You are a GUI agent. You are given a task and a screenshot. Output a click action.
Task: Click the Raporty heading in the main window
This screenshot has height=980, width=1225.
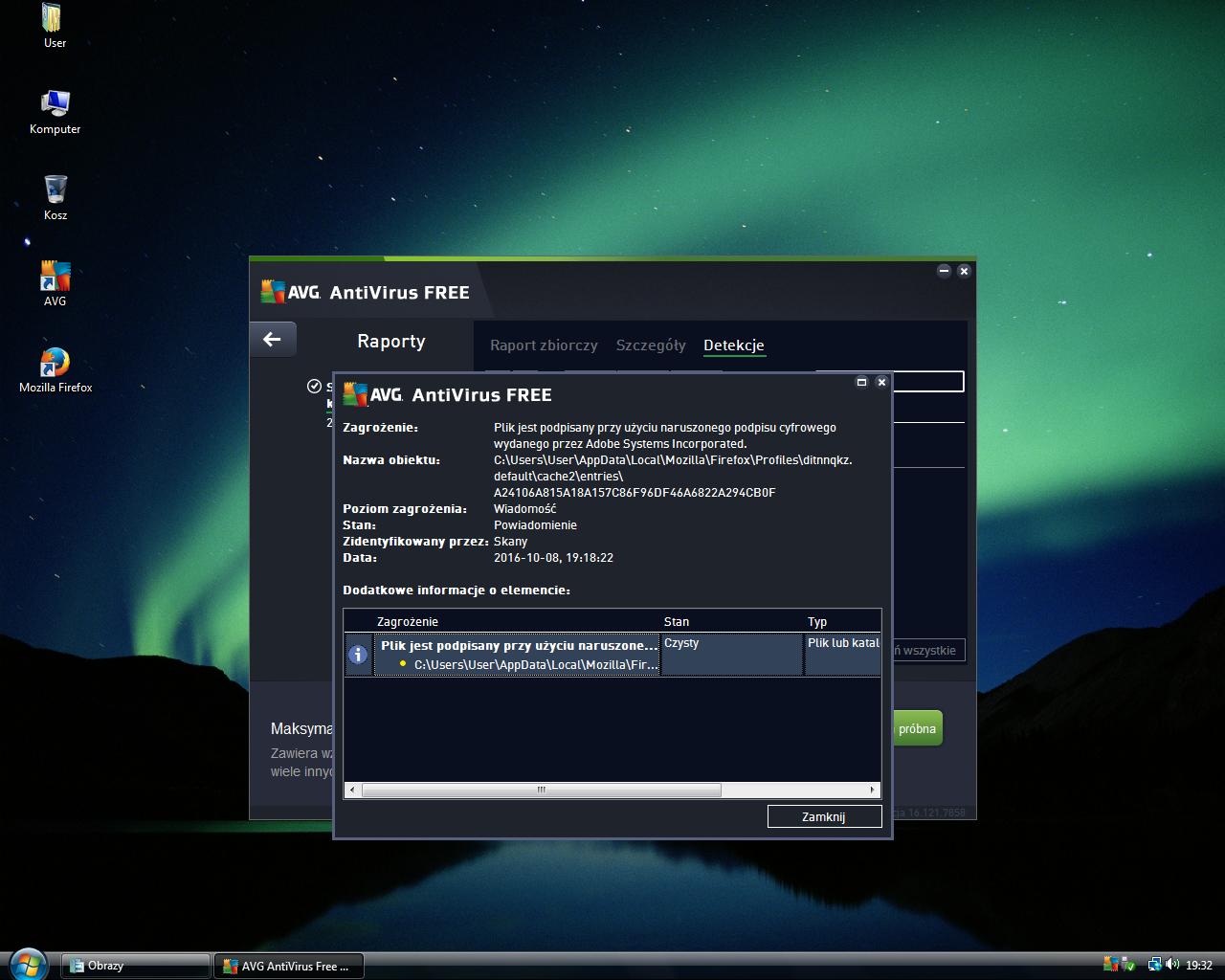[391, 341]
